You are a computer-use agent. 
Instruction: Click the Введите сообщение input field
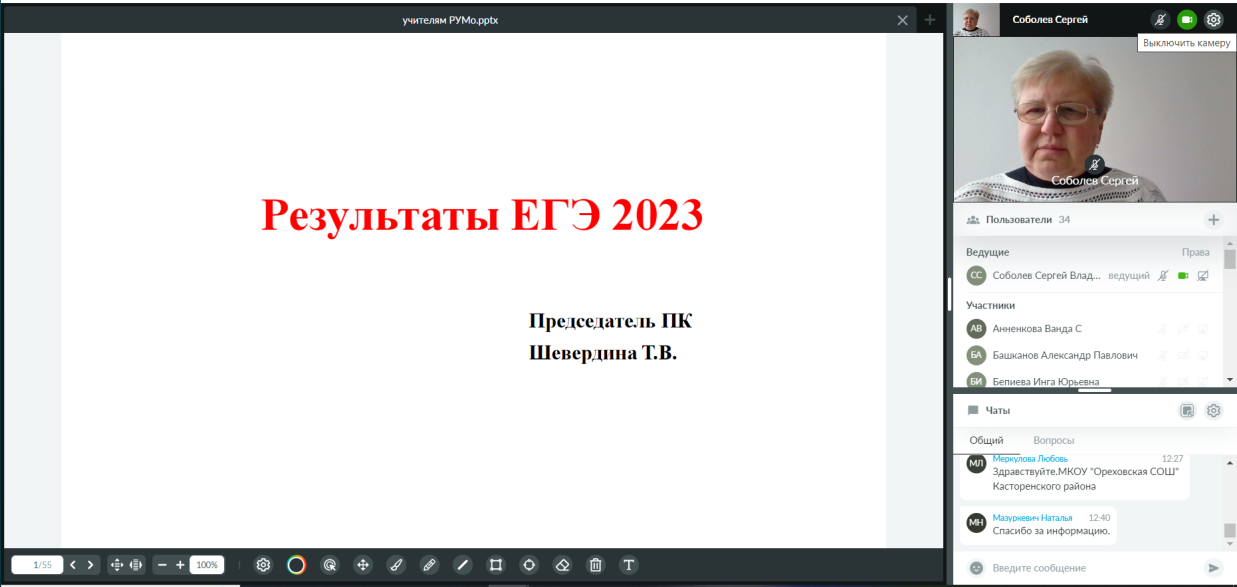tap(1095, 568)
